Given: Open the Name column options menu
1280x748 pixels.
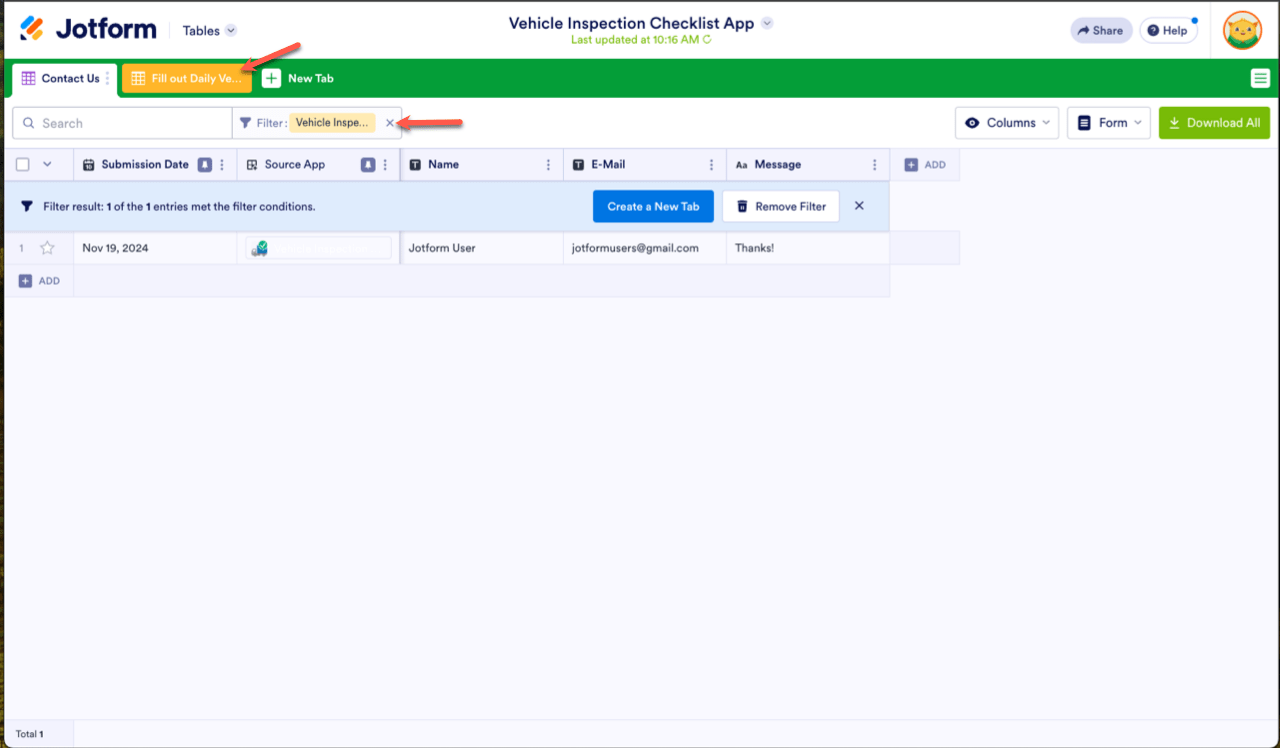Looking at the screenshot, I should pyautogui.click(x=548, y=165).
